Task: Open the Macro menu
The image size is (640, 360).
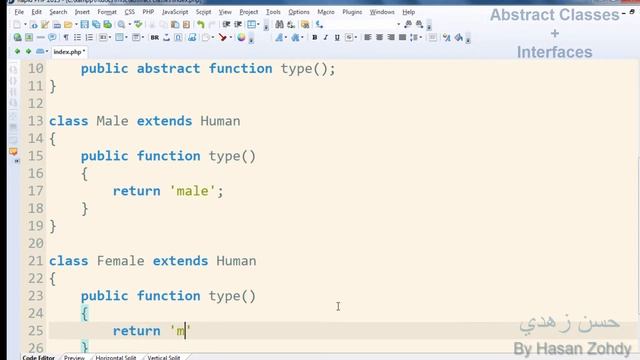Action: point(326,12)
